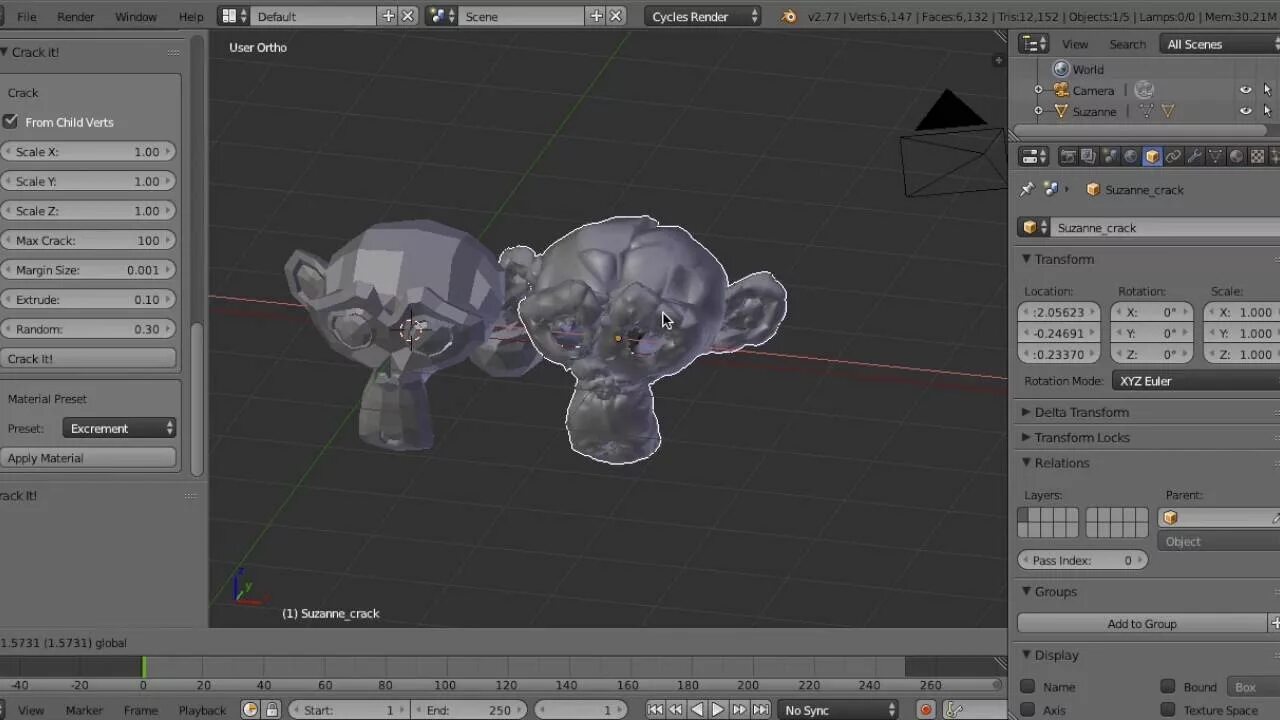
Task: Open the Material Preset dropdown
Action: tap(119, 428)
